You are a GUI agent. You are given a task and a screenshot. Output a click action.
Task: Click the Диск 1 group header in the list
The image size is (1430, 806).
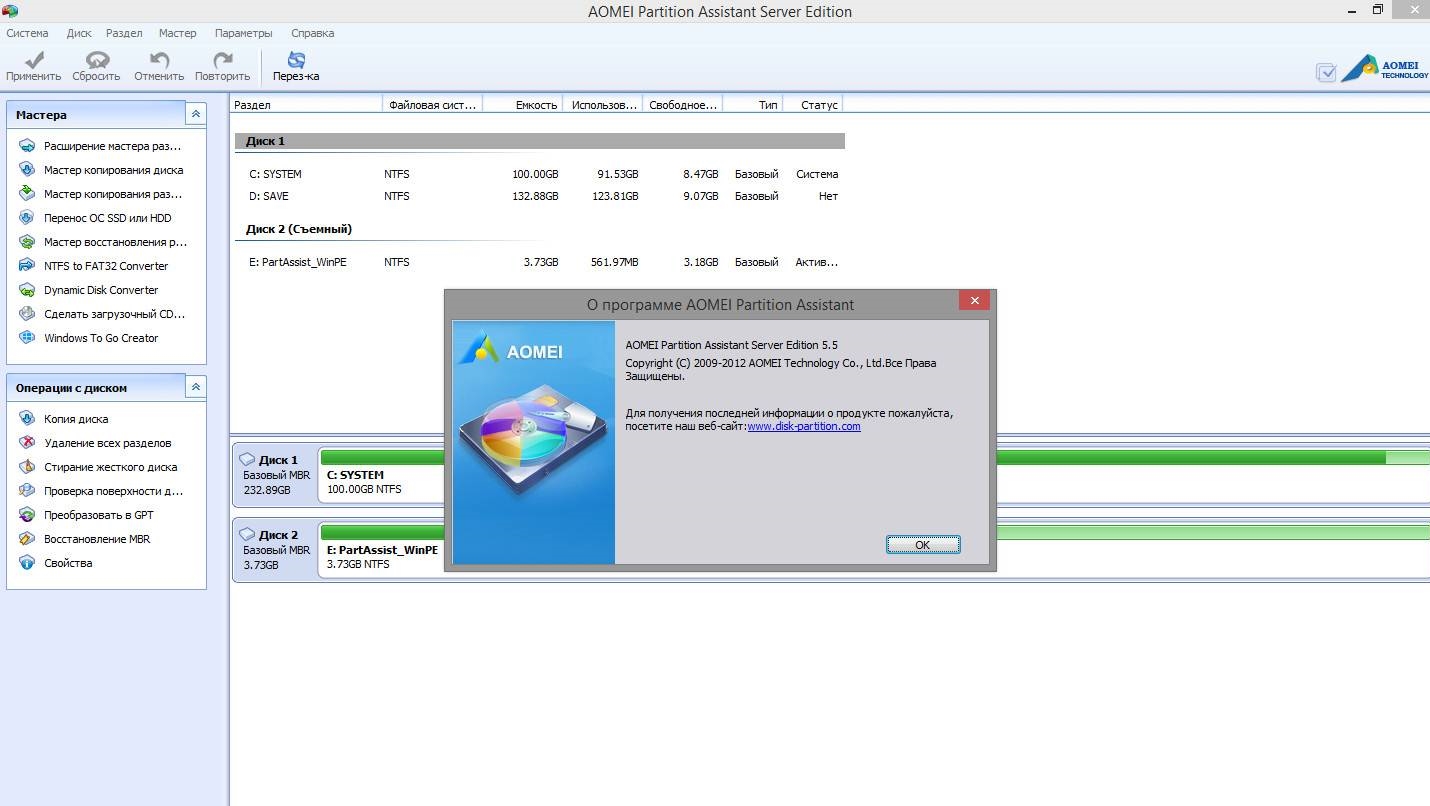click(x=540, y=141)
